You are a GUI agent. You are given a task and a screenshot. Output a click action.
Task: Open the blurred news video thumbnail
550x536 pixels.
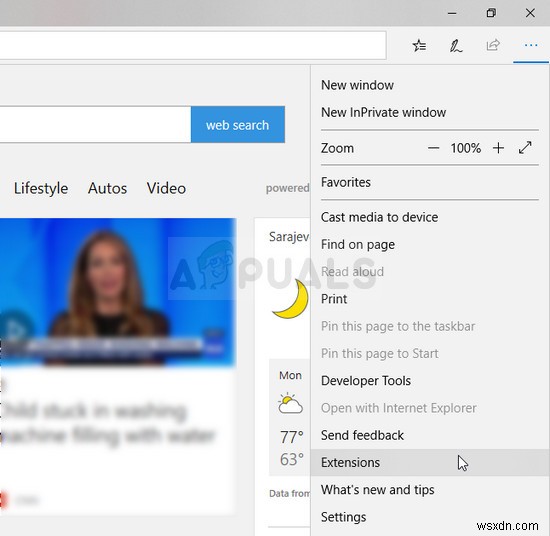118,292
